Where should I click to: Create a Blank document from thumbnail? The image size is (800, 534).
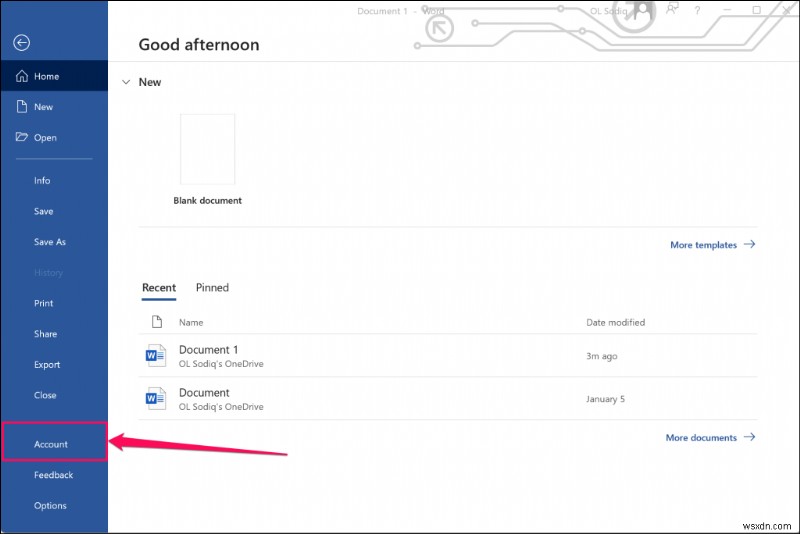pos(207,149)
